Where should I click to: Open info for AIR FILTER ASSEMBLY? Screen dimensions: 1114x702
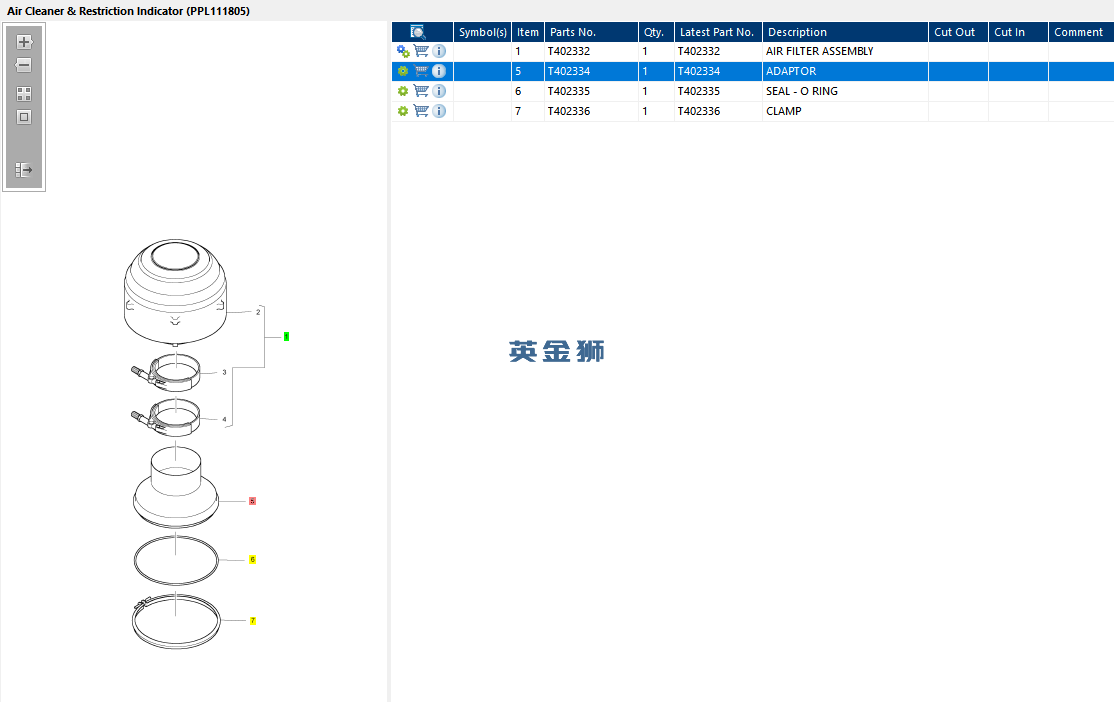point(439,51)
